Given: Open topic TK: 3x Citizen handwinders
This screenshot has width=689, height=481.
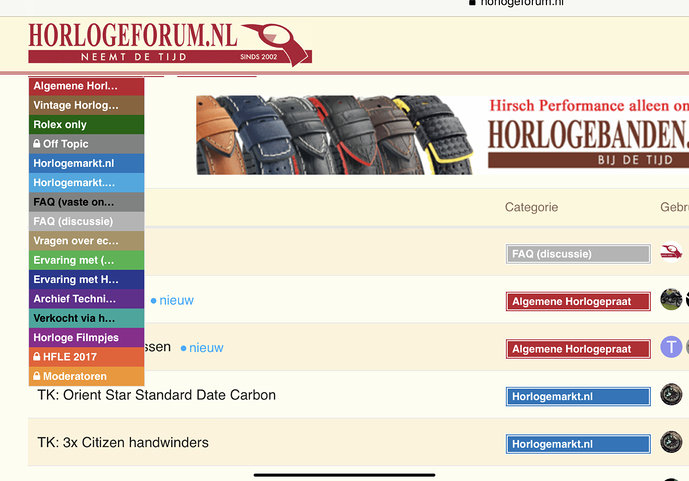Looking at the screenshot, I should point(123,442).
